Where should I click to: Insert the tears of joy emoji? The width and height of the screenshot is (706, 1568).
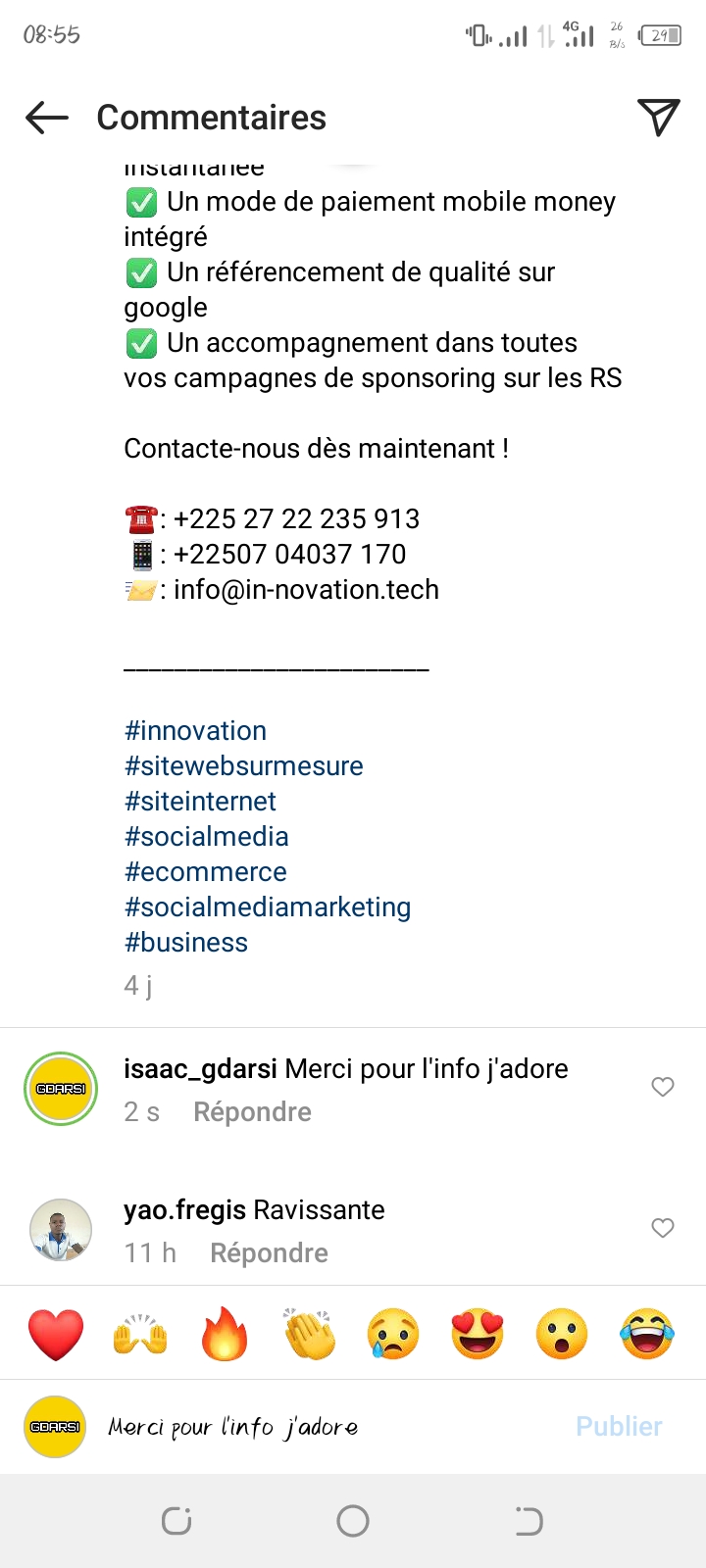(x=647, y=1334)
